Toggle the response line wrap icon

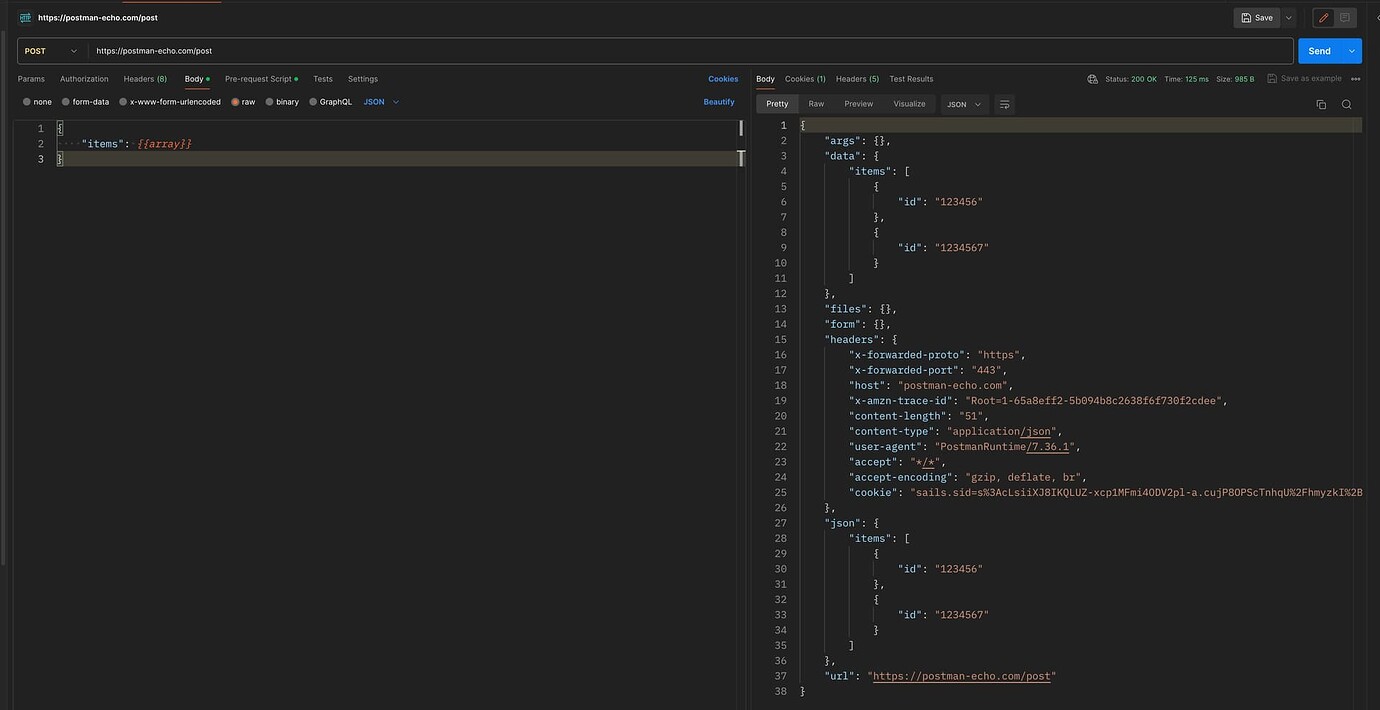point(1005,104)
